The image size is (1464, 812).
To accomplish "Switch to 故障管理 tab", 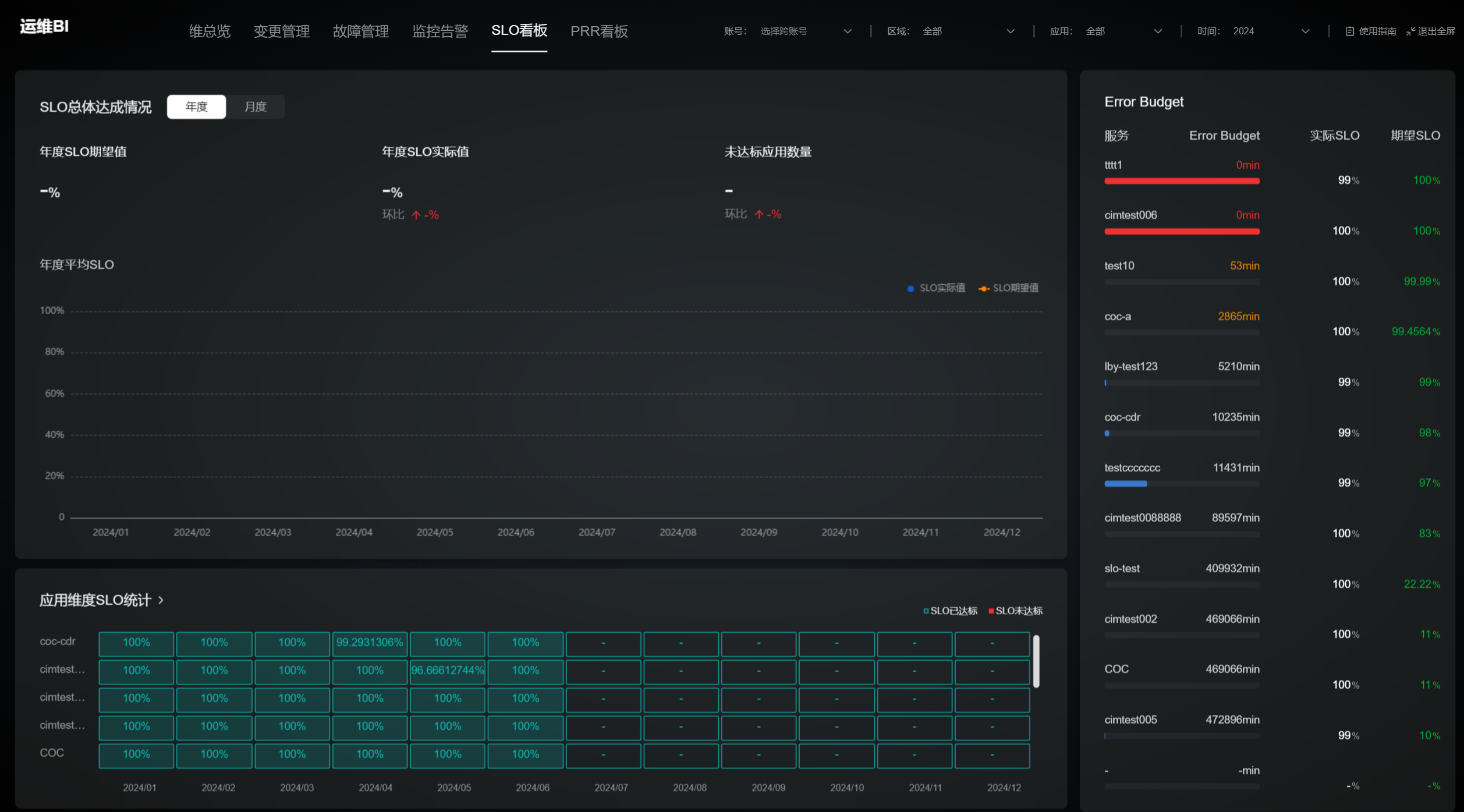I will point(360,31).
